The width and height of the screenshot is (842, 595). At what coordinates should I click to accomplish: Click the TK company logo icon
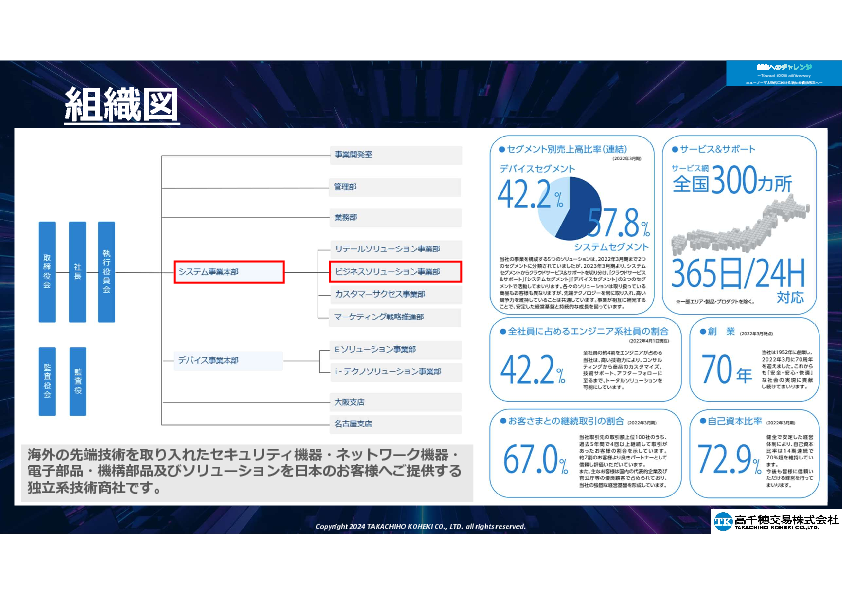coord(722,521)
